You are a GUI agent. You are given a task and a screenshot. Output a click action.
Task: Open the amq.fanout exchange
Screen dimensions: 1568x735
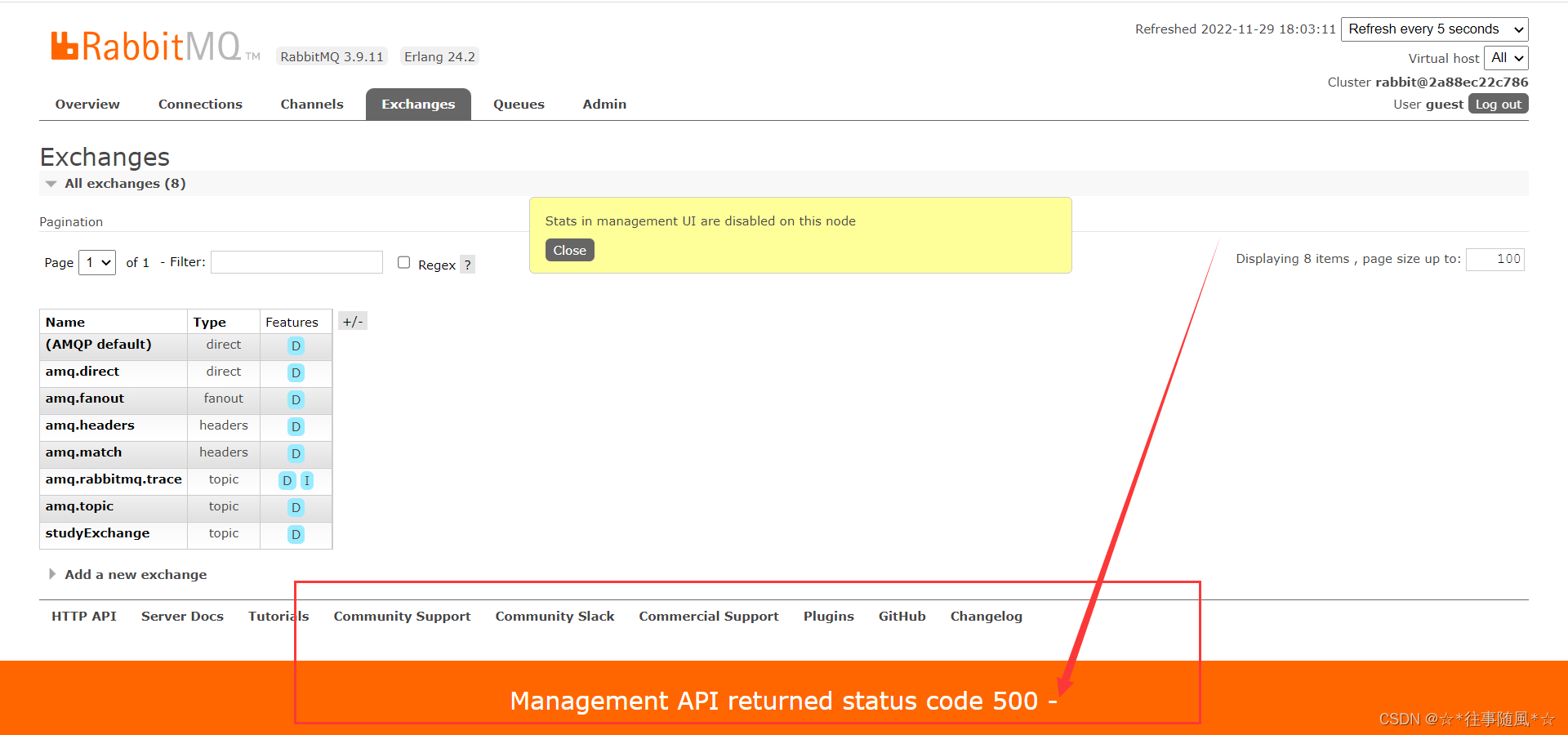pyautogui.click(x=84, y=399)
